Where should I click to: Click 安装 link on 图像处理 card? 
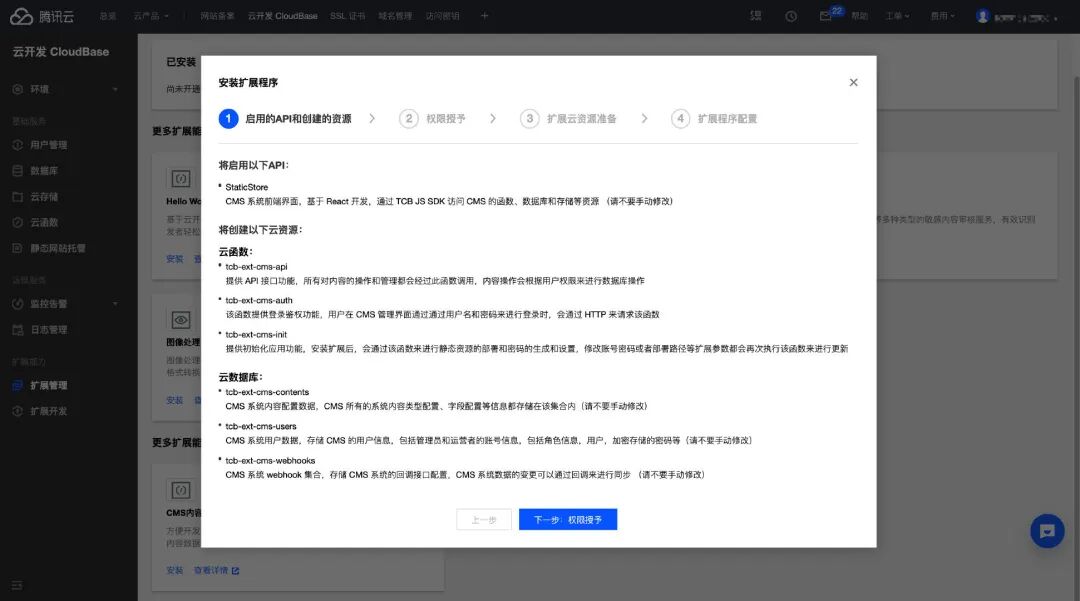tap(175, 400)
